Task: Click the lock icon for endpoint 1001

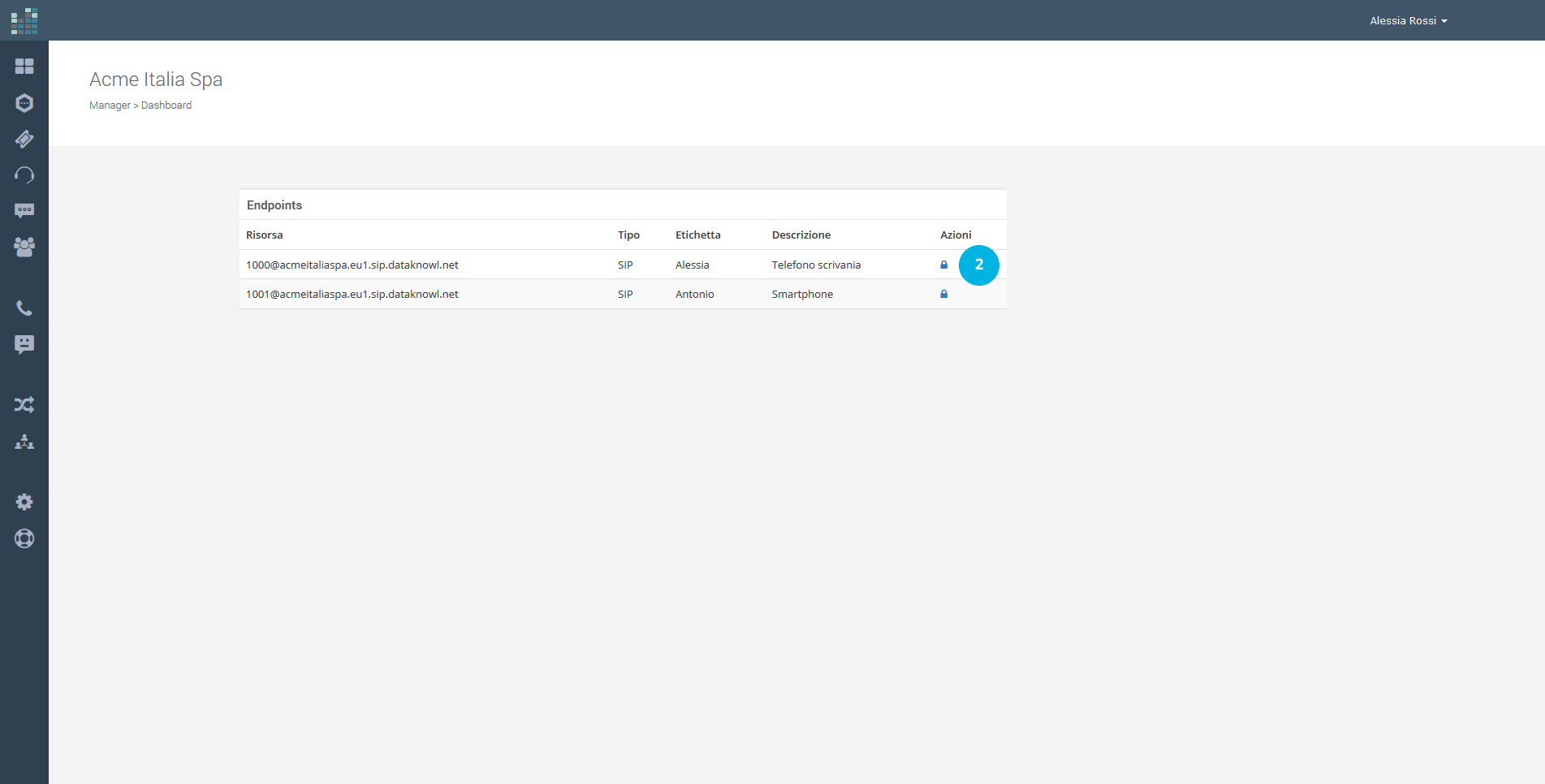Action: click(x=943, y=294)
